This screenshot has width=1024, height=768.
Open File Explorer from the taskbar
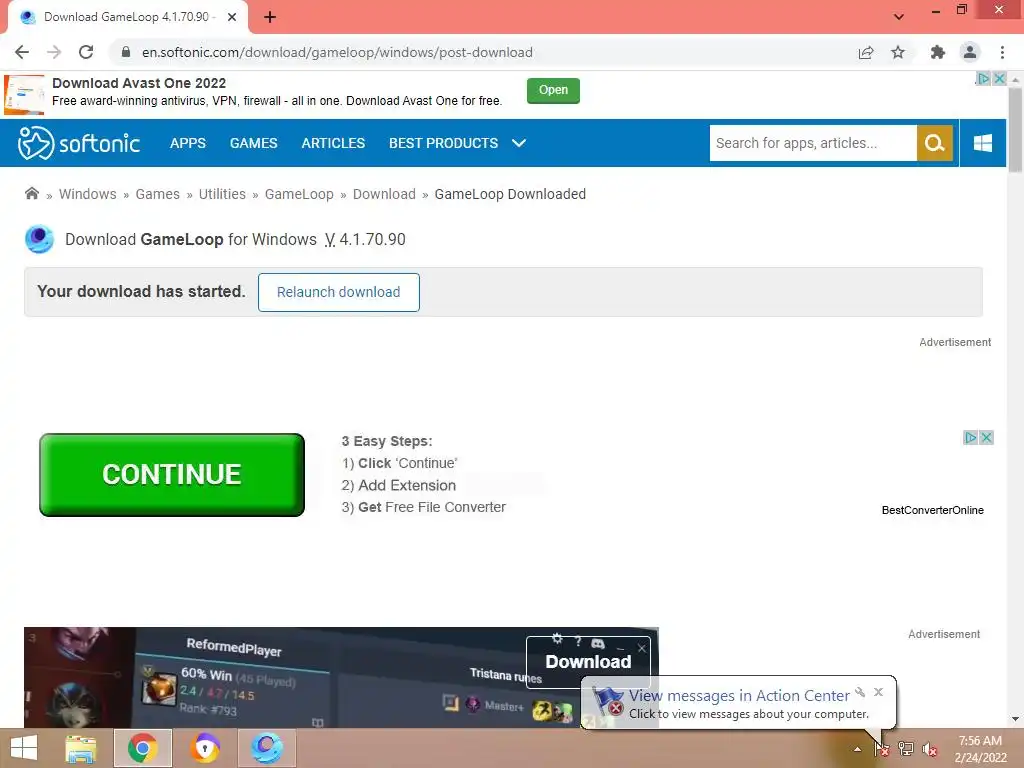click(80, 748)
